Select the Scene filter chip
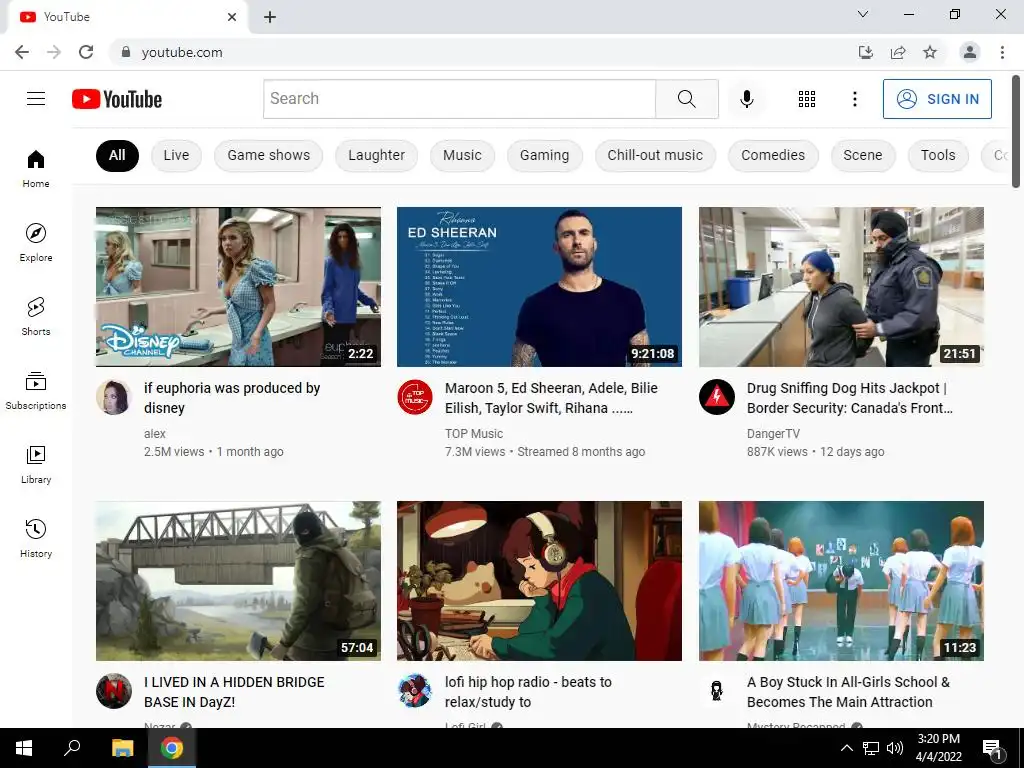The height and width of the screenshot is (768, 1024). [x=863, y=155]
